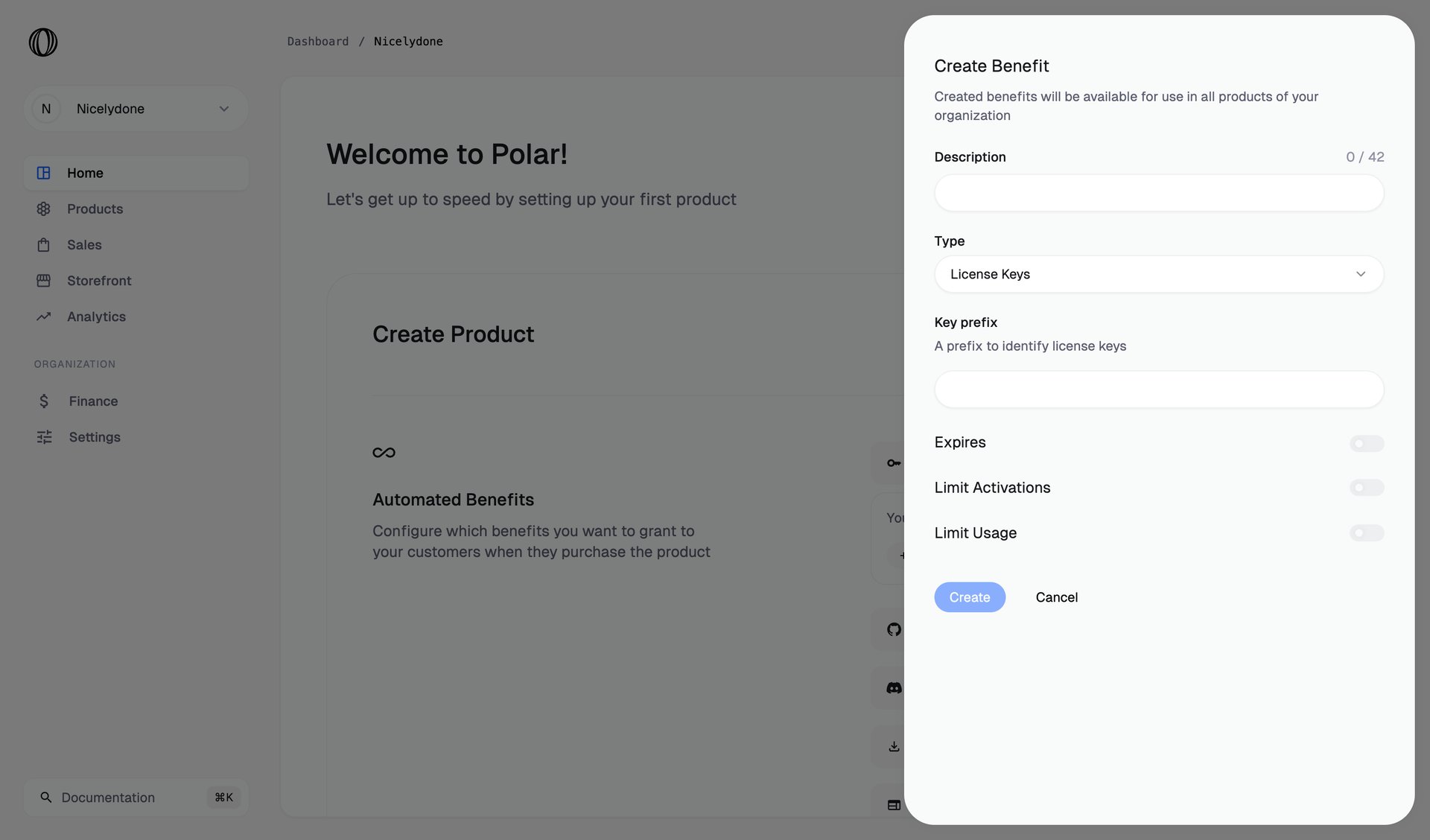Click the License Keys benefit icon
The width and height of the screenshot is (1430, 840).
(893, 462)
